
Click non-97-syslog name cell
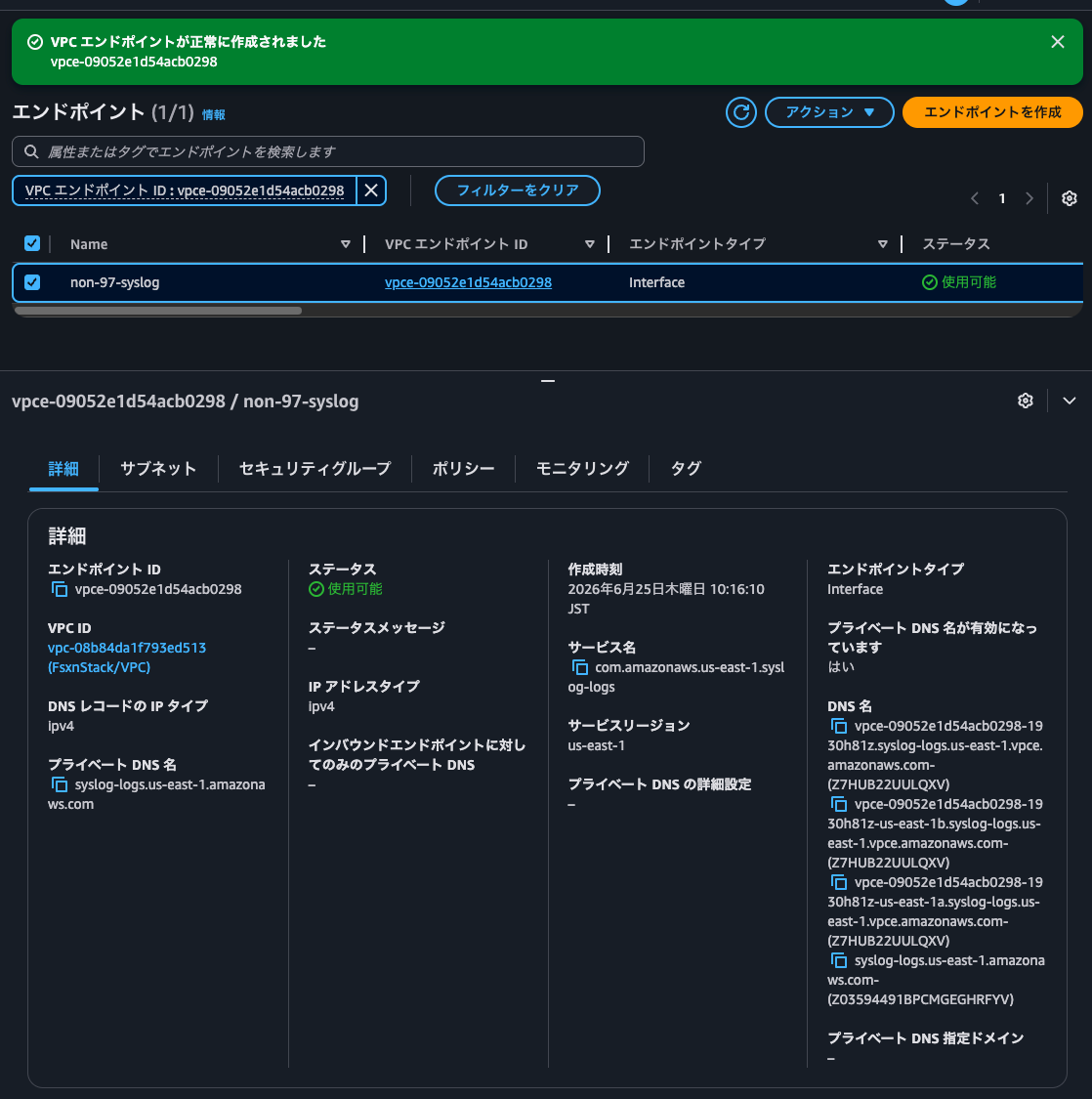pyautogui.click(x=115, y=282)
